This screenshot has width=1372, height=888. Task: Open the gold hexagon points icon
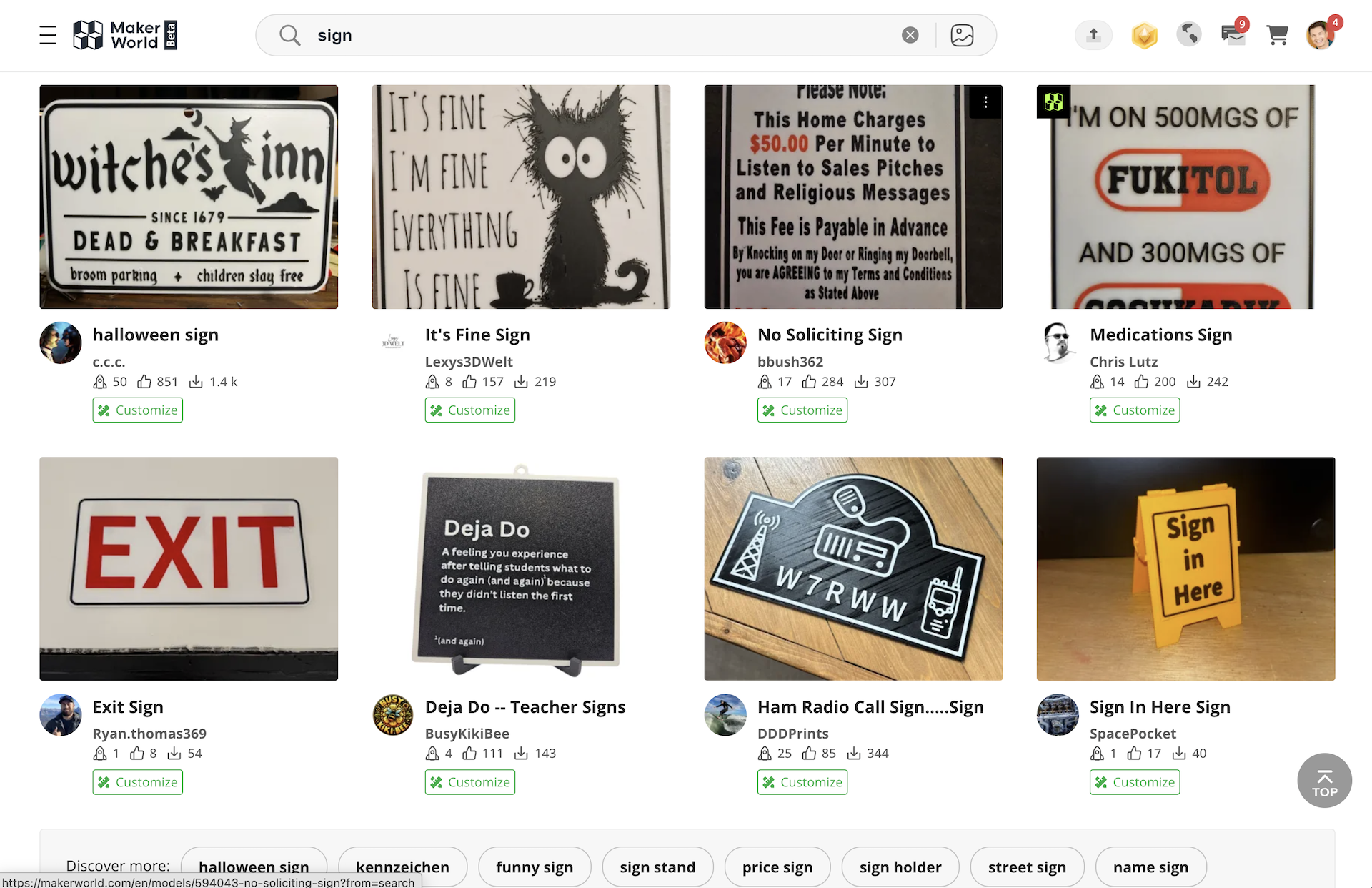click(1144, 35)
